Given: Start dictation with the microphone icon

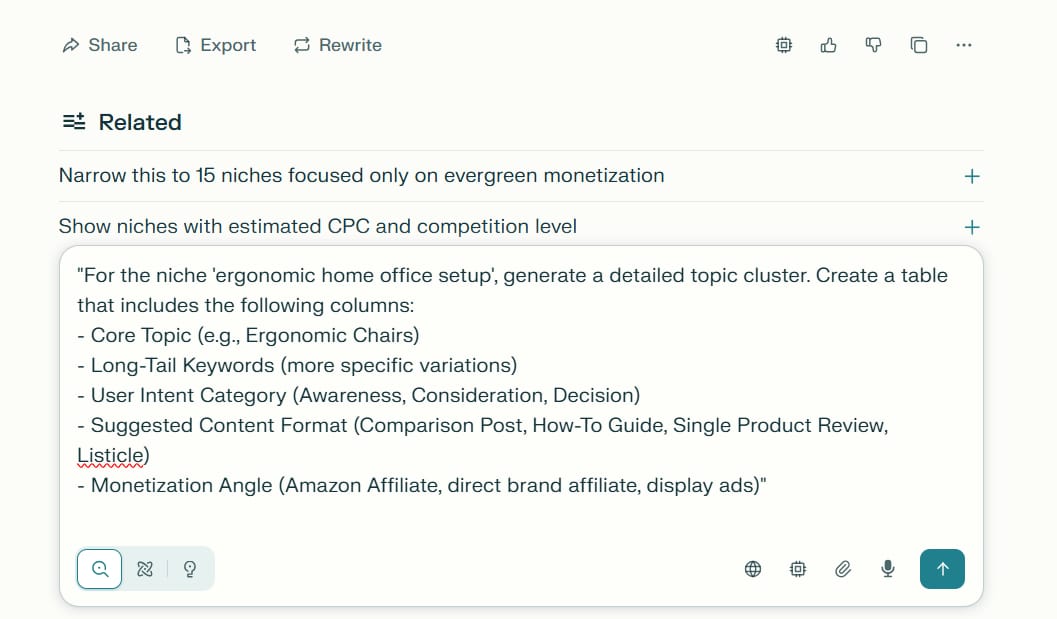Looking at the screenshot, I should (x=887, y=569).
